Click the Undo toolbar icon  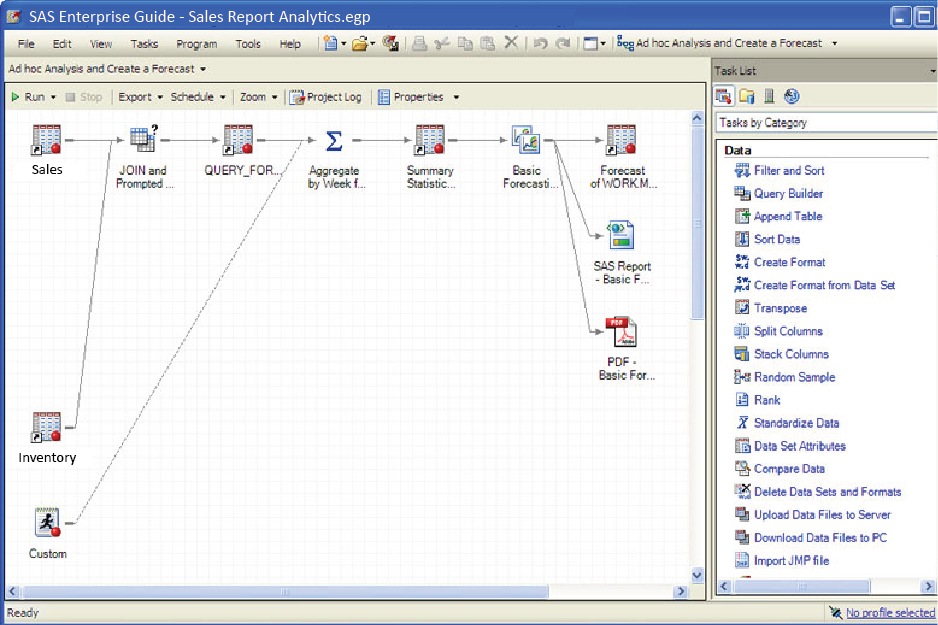click(x=541, y=43)
